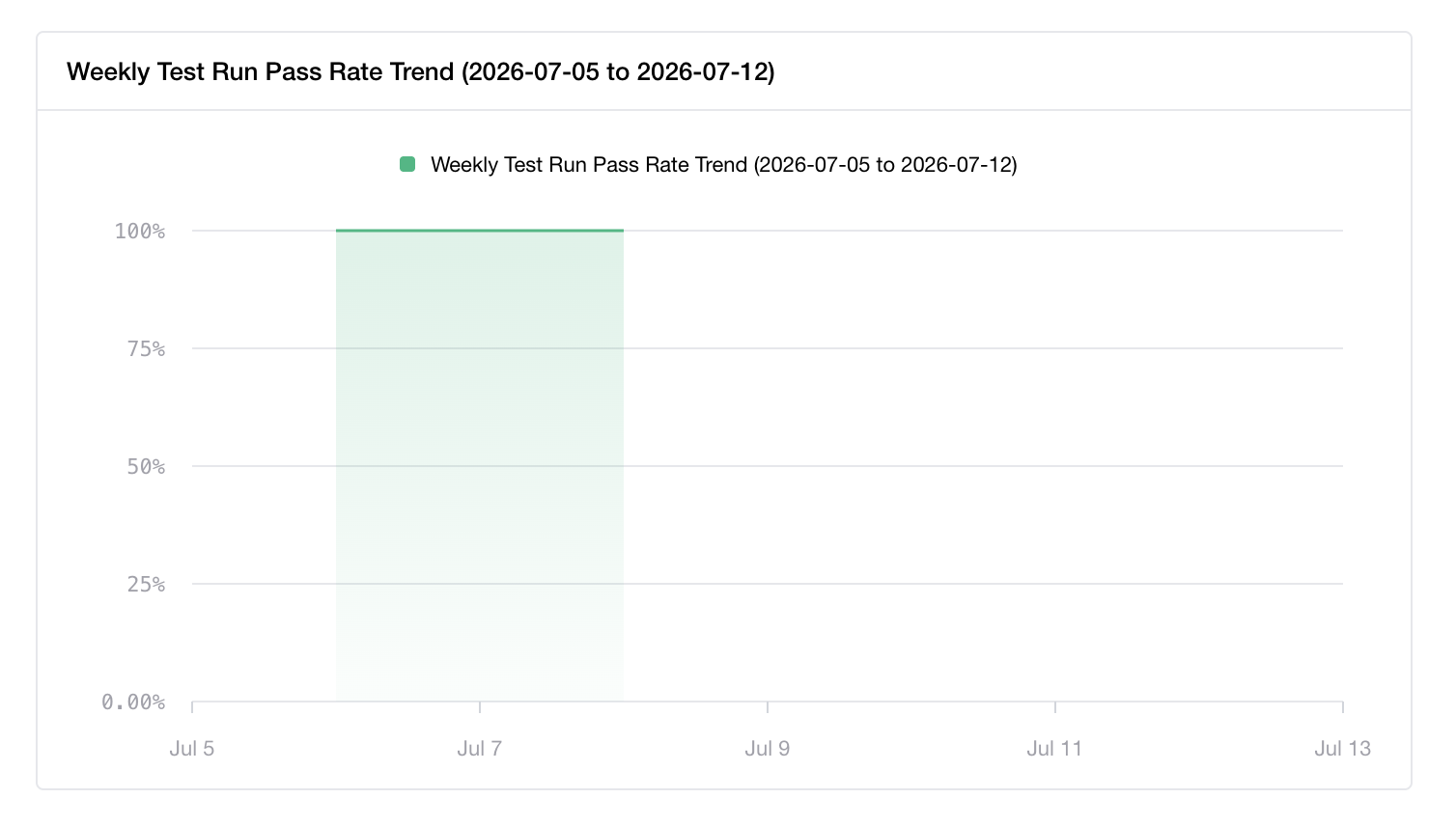Click the Jul 9 tick mark on the x-axis
Screen dimensions: 1456x826
coord(768,707)
